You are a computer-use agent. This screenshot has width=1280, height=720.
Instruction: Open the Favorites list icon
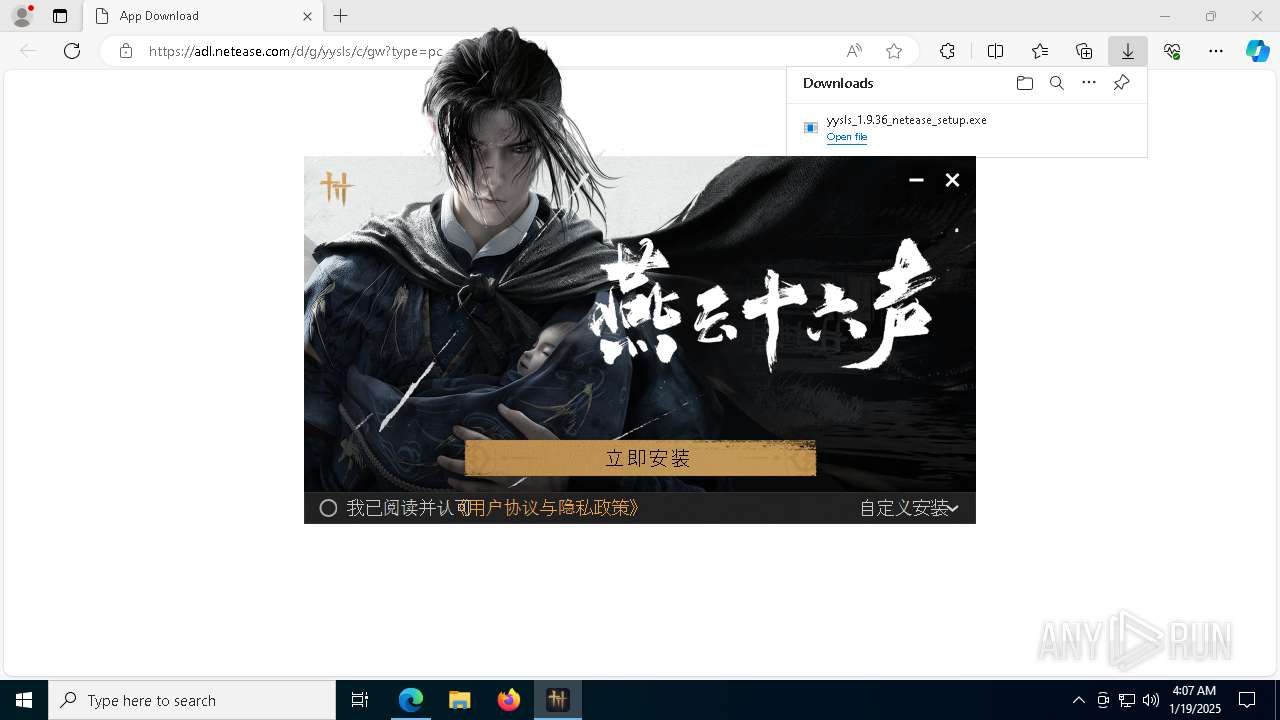(1040, 51)
